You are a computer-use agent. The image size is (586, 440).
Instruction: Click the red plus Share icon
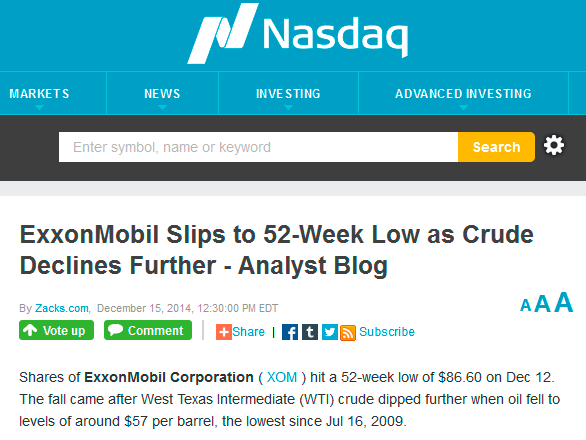tap(223, 332)
